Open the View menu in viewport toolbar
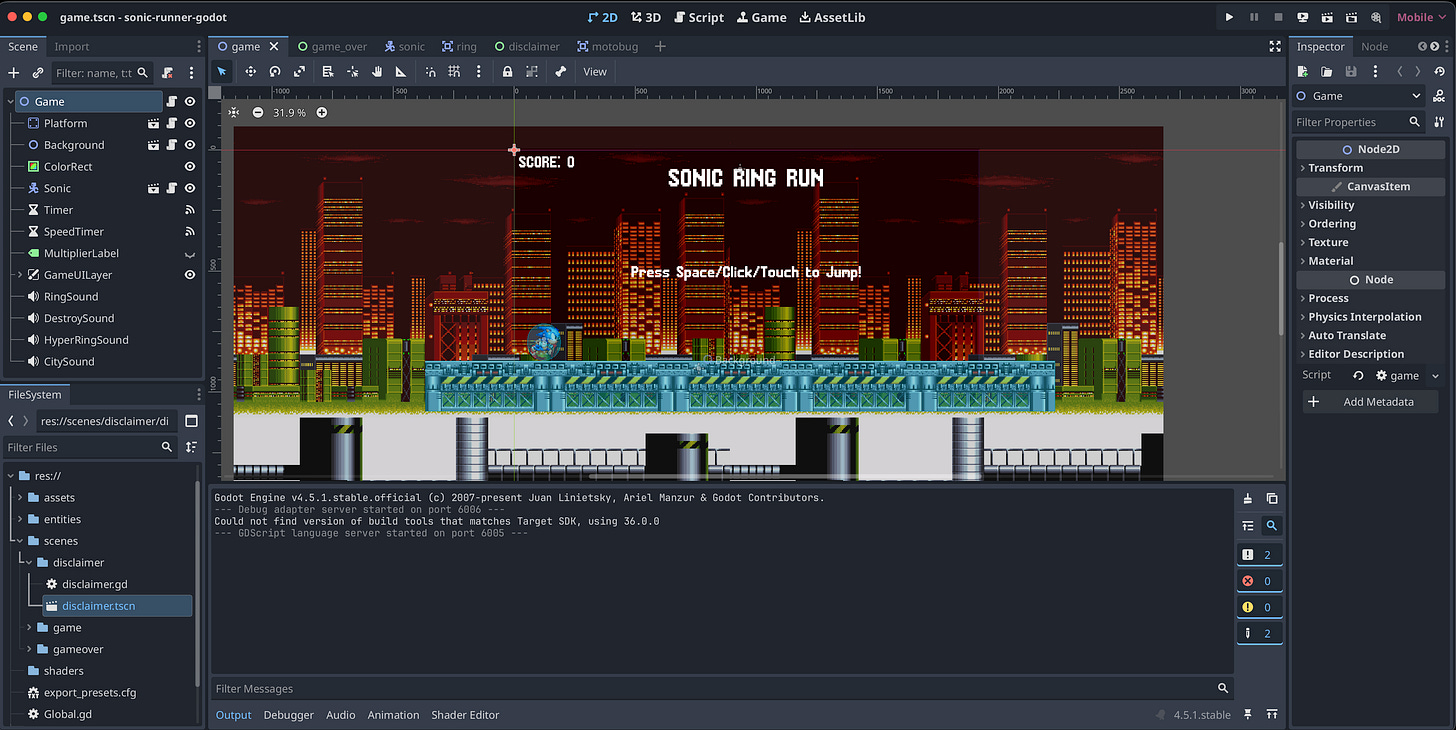The height and width of the screenshot is (730, 1456). click(x=595, y=72)
